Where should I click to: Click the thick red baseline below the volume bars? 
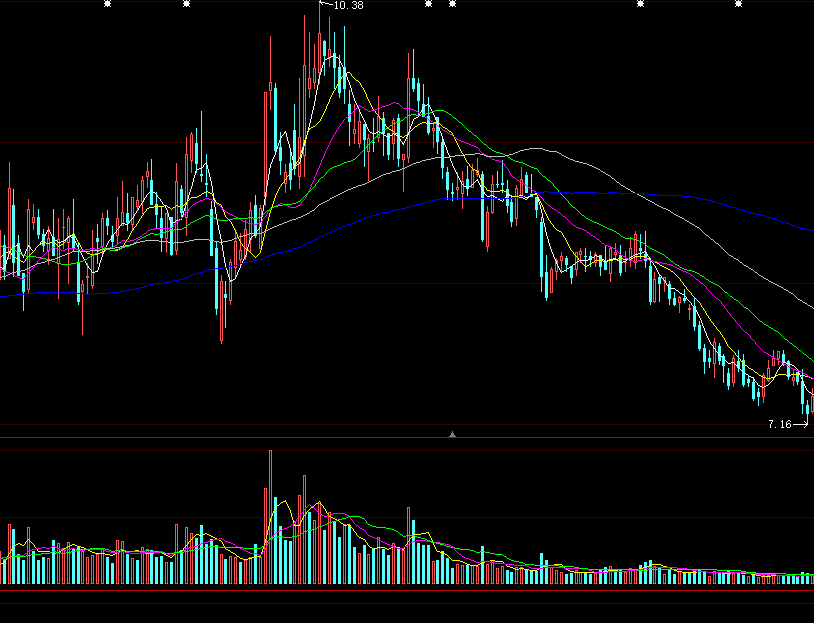click(x=400, y=591)
